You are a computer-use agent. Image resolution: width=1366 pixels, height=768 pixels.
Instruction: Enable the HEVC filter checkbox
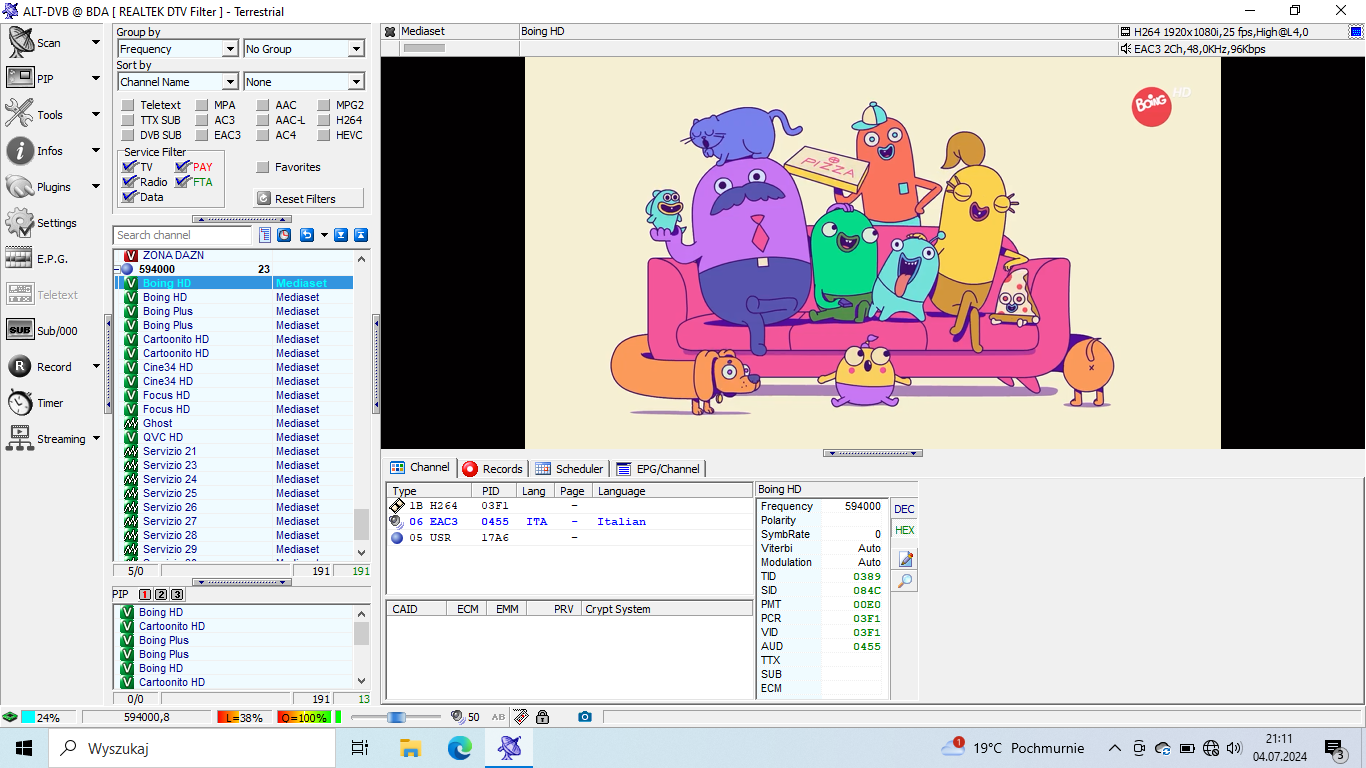[325, 135]
